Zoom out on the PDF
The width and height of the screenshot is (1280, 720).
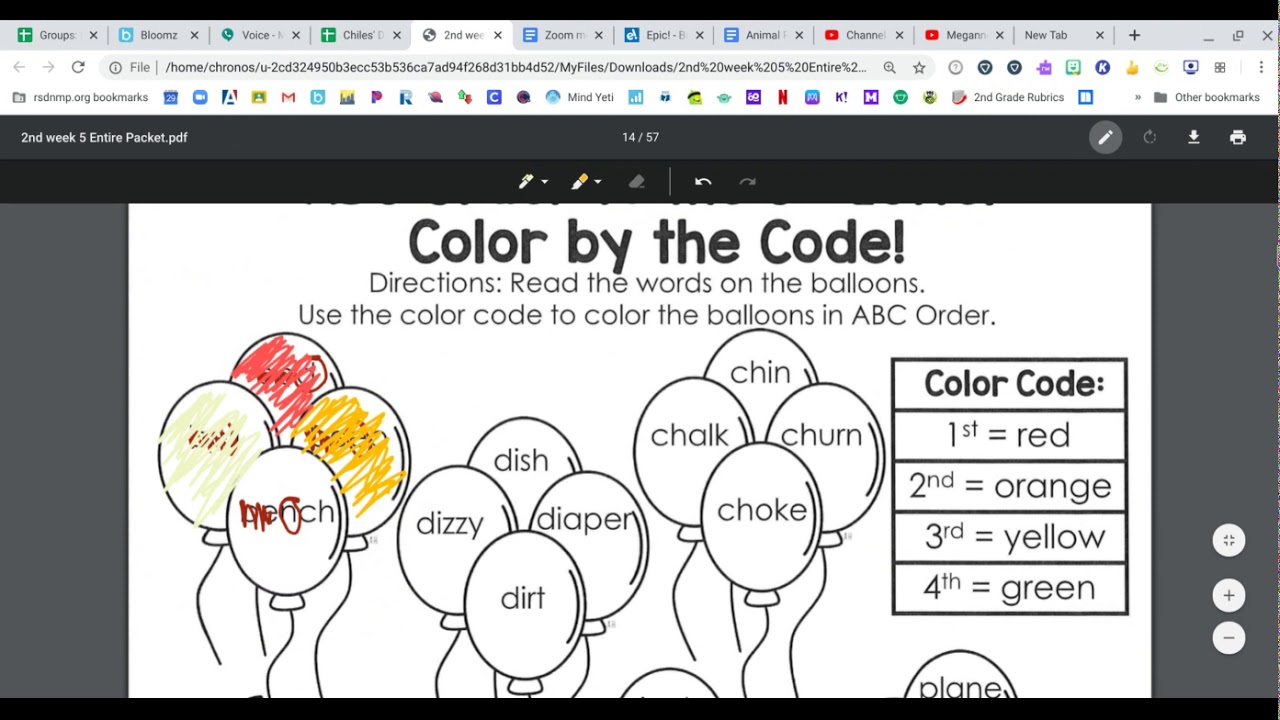click(1229, 637)
